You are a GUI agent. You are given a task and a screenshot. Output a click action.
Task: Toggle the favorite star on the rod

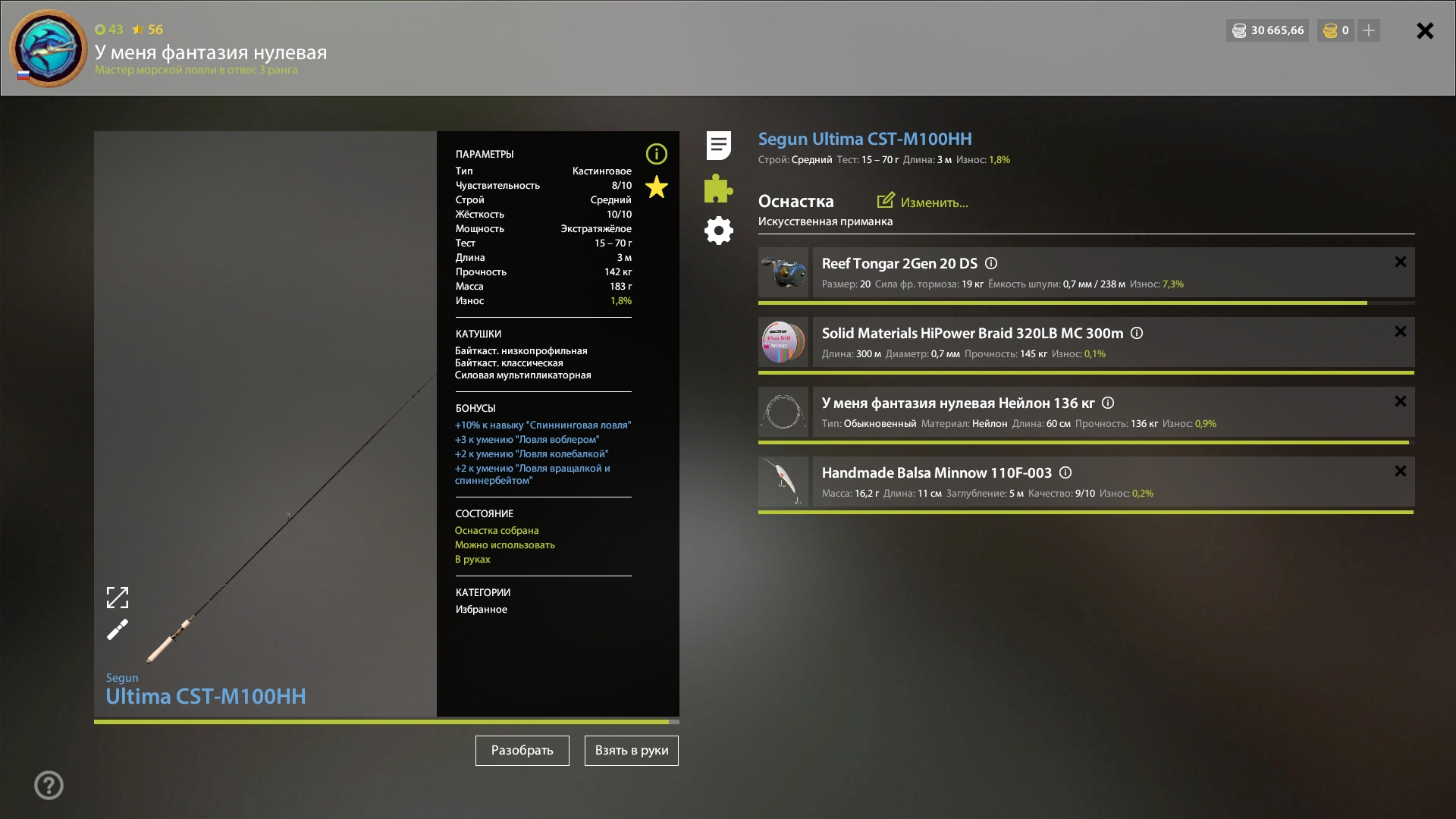[656, 187]
